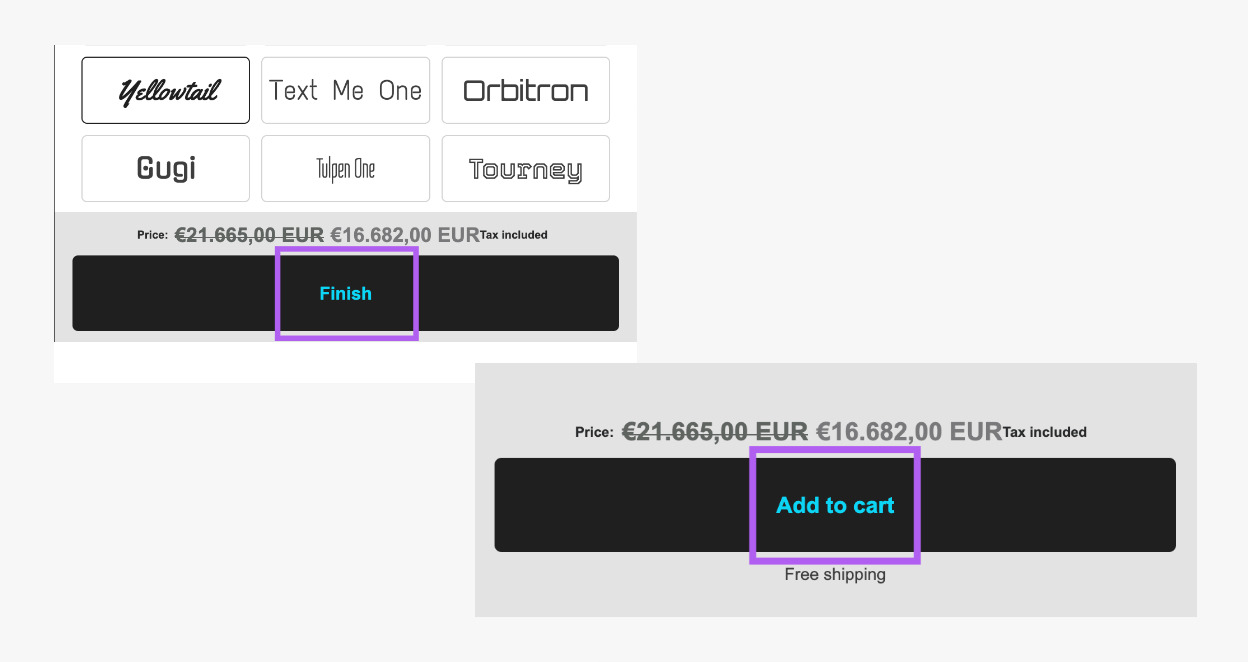Click the Add to cart button
Image resolution: width=1248 pixels, height=662 pixels.
(835, 505)
